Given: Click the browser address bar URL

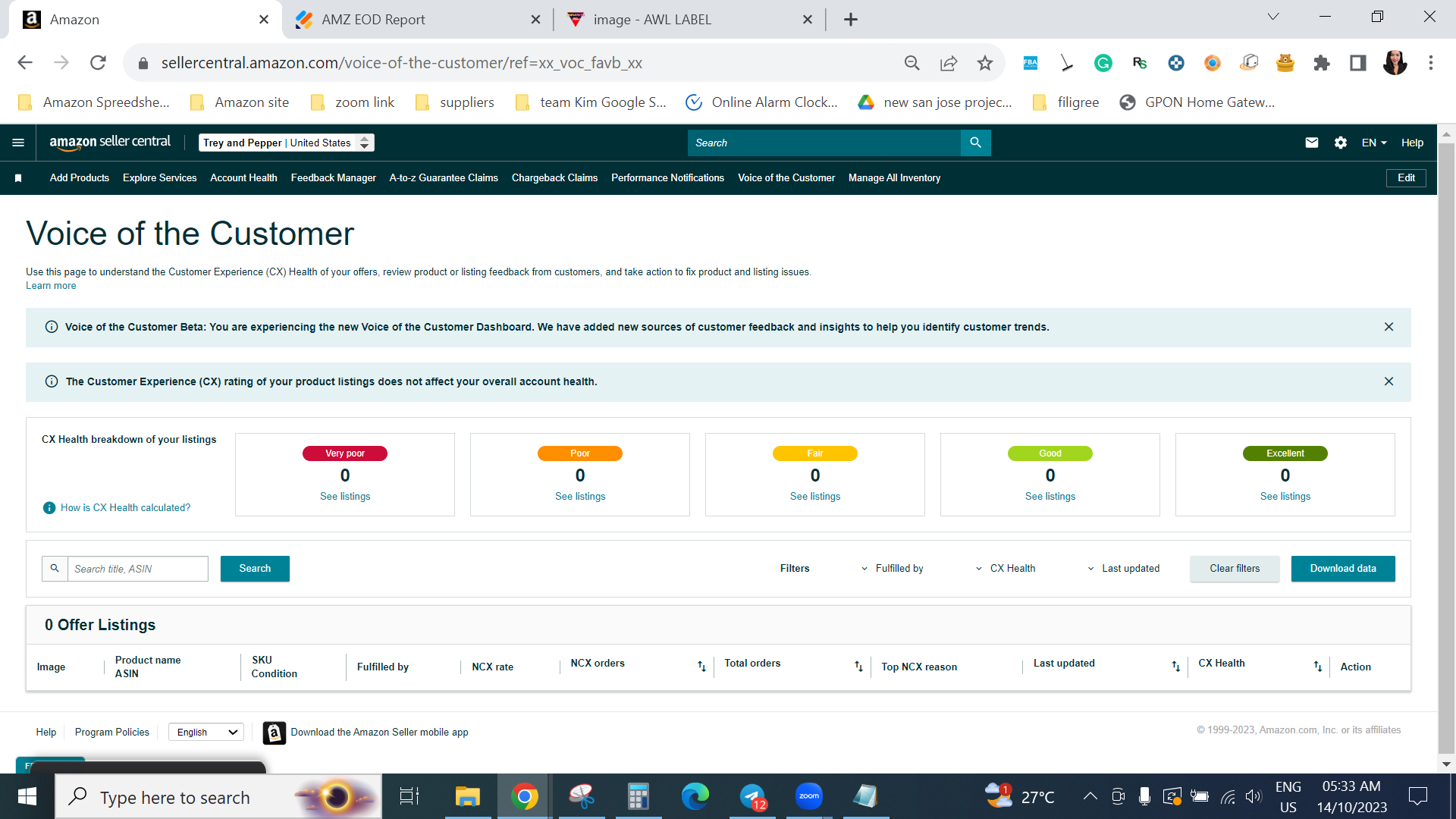Looking at the screenshot, I should click(x=401, y=63).
